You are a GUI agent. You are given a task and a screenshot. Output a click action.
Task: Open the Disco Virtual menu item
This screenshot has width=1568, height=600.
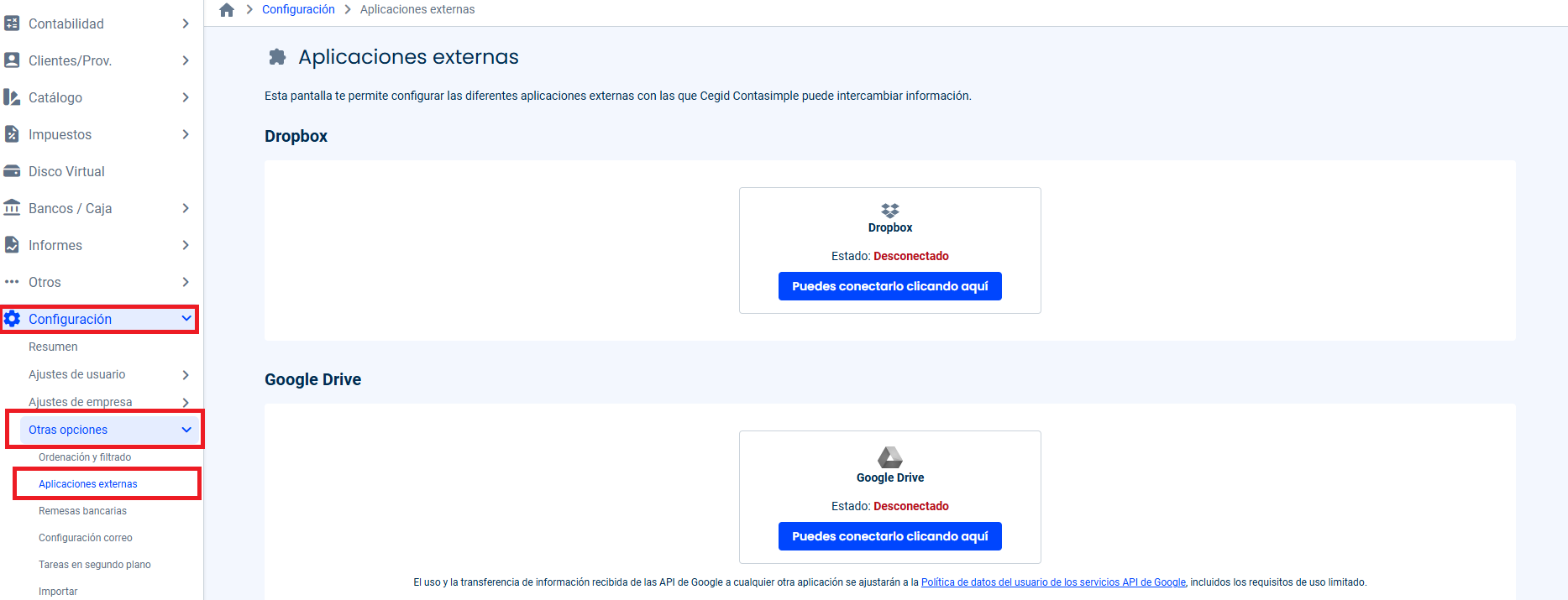(66, 171)
